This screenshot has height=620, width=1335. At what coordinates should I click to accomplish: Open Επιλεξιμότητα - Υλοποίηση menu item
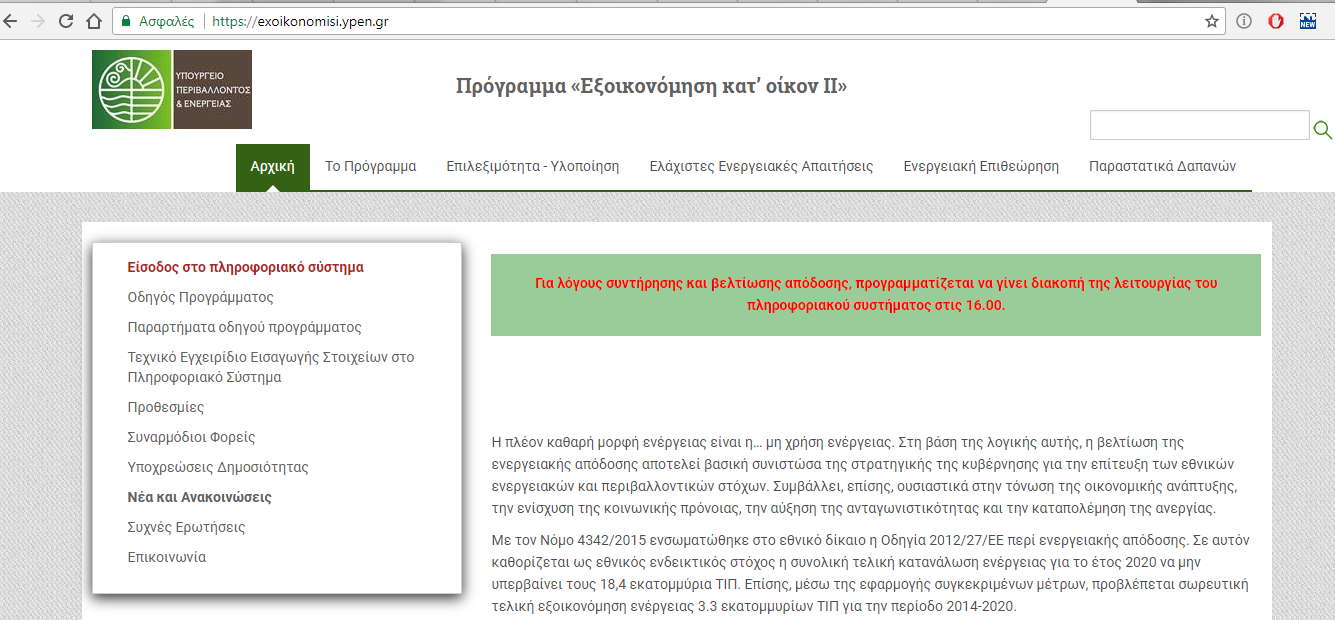click(x=533, y=167)
